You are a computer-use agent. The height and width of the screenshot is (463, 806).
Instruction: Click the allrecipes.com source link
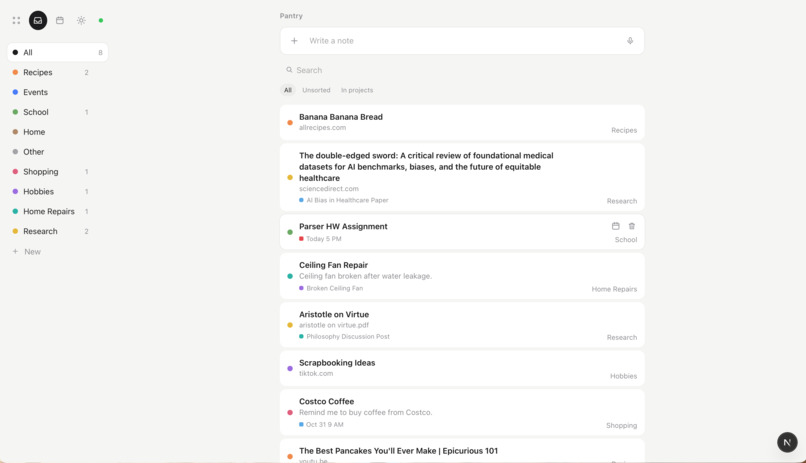pyautogui.click(x=322, y=127)
